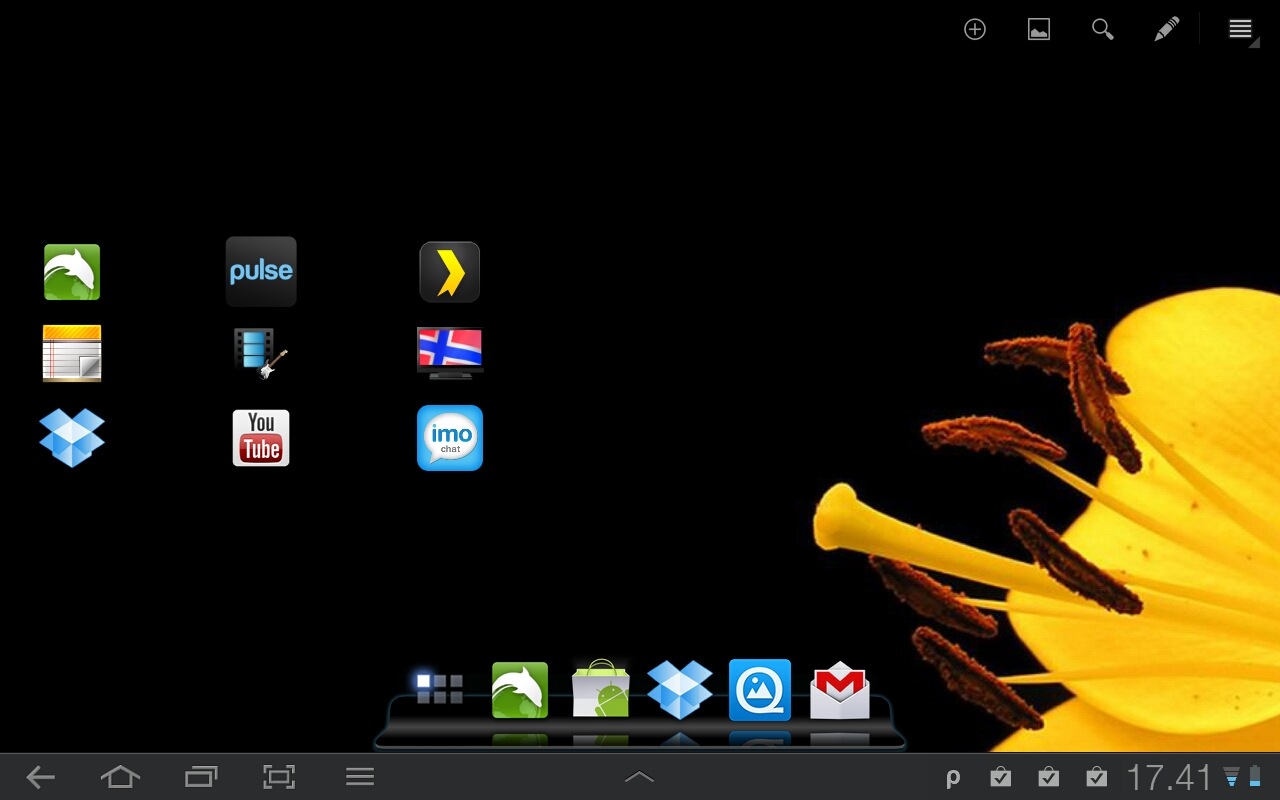Go to Home via system bar
Image resolution: width=1280 pixels, height=800 pixels.
pyautogui.click(x=120, y=777)
